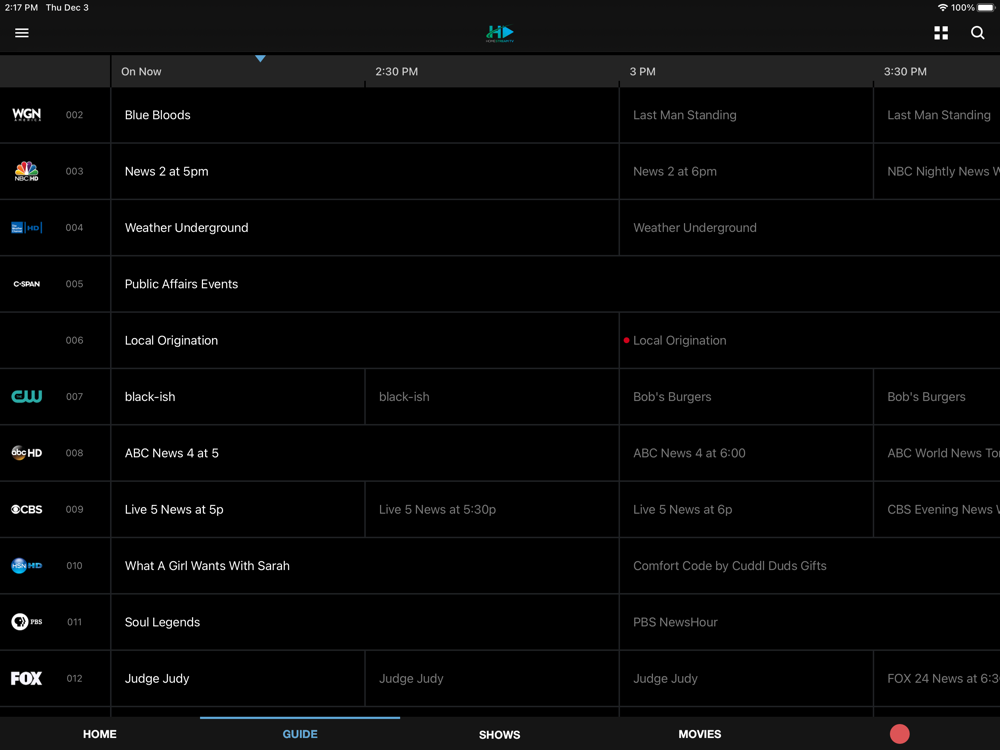Go to the HOME tab

coord(99,734)
